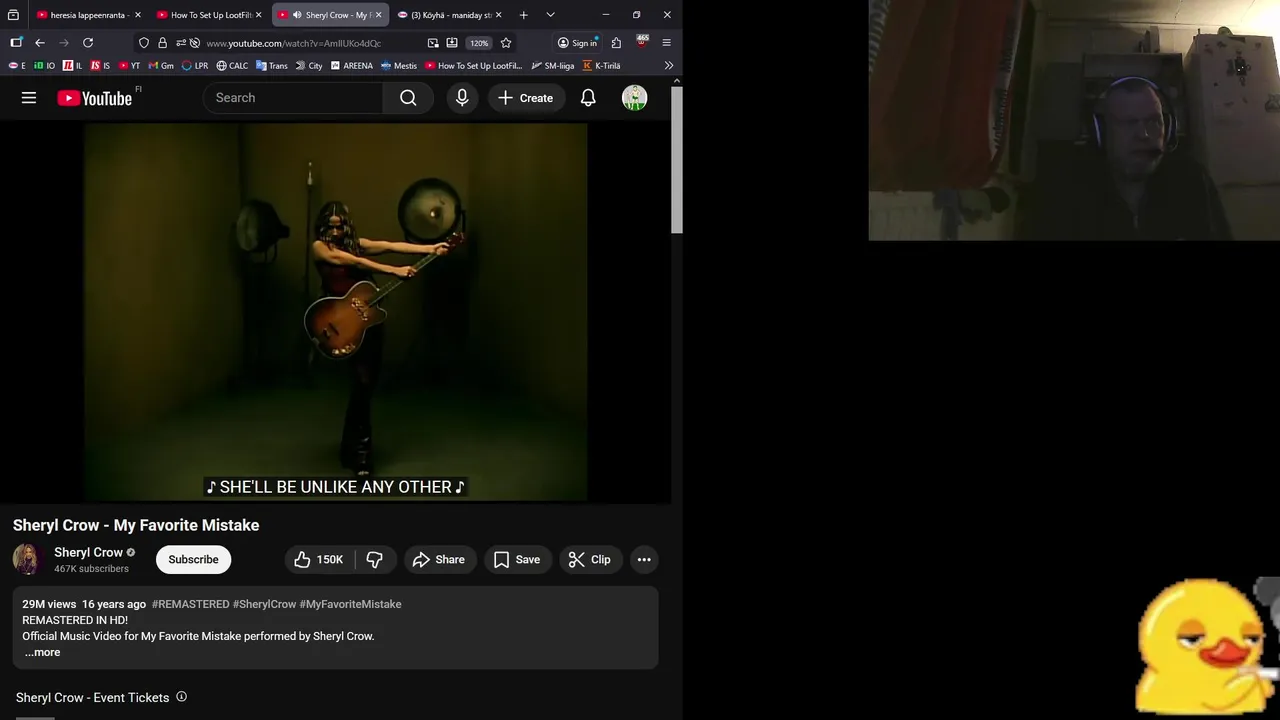Open Trans bookmark
The height and width of the screenshot is (720, 1280).
[x=272, y=66]
